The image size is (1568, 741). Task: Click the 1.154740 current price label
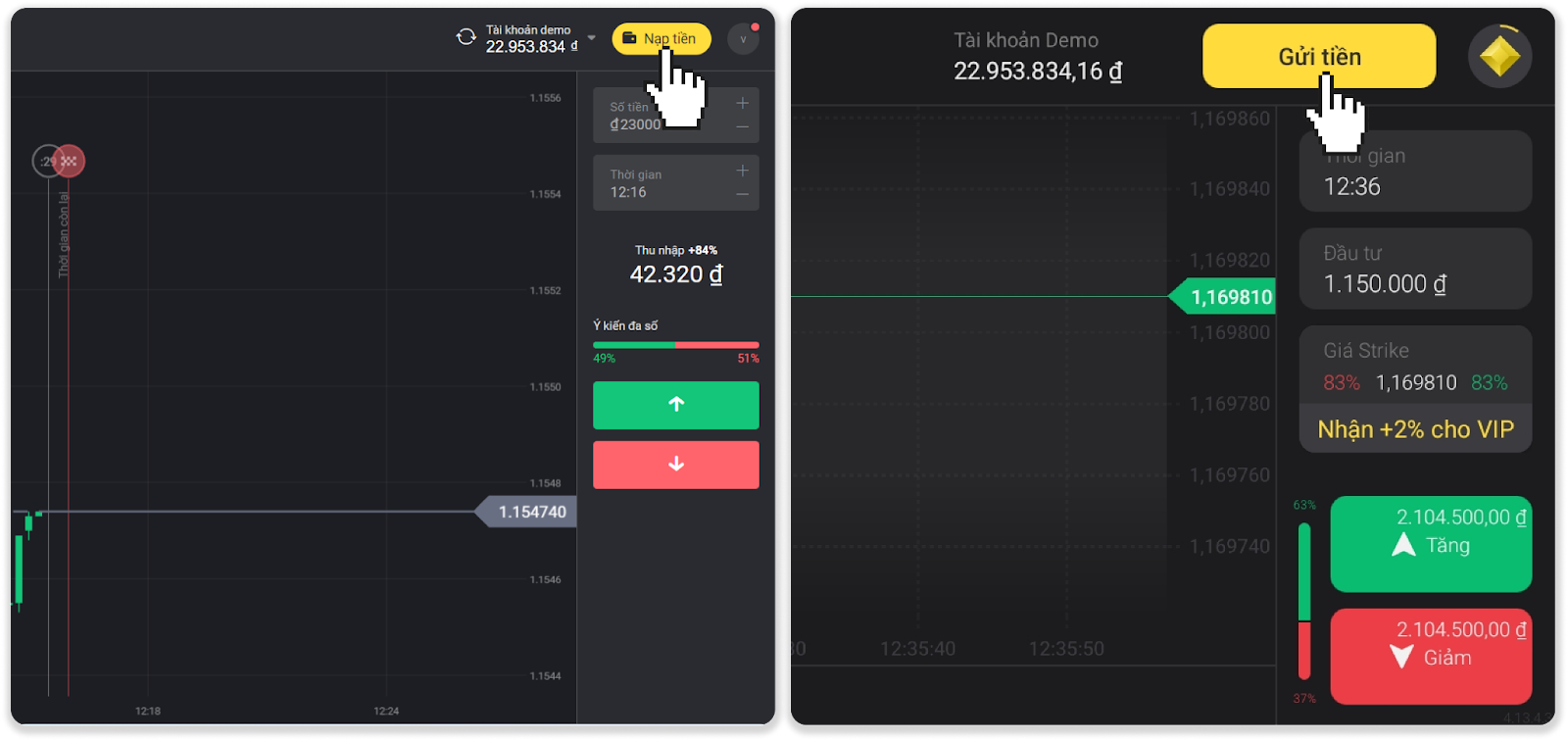[x=530, y=512]
